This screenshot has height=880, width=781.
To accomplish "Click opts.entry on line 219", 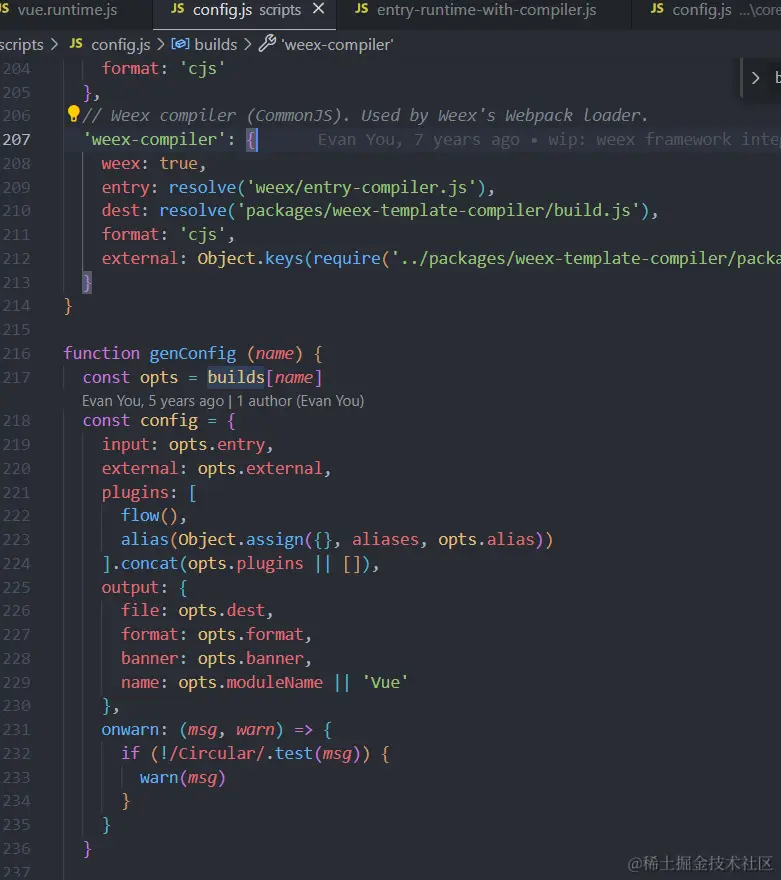I will (217, 444).
